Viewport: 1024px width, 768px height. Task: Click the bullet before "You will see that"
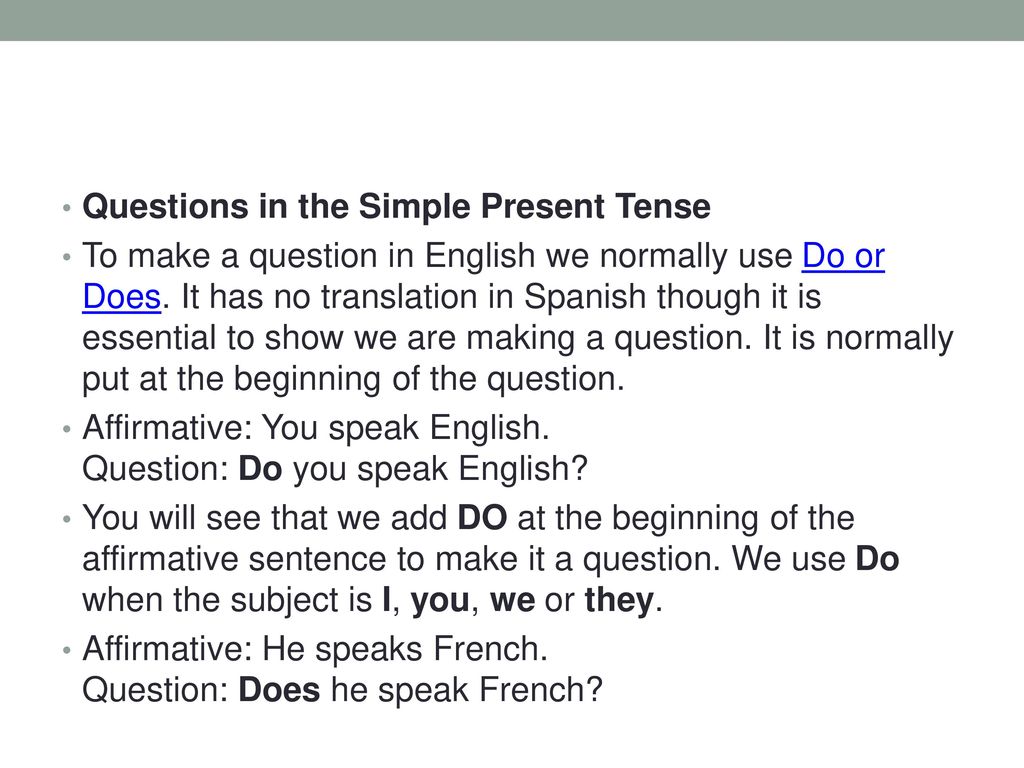[67, 520]
